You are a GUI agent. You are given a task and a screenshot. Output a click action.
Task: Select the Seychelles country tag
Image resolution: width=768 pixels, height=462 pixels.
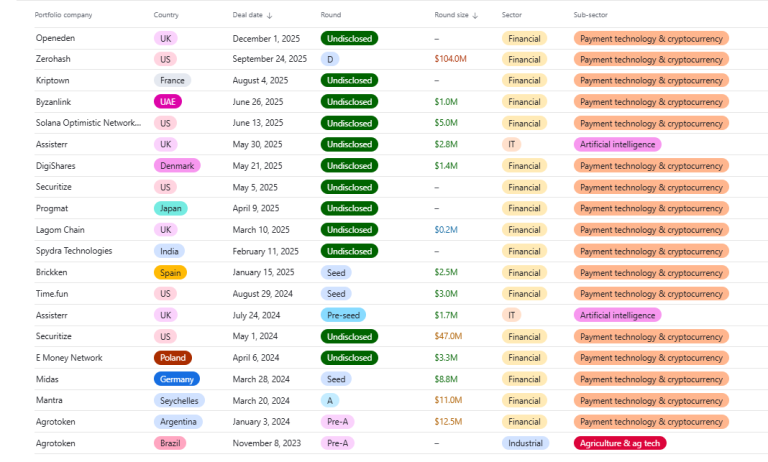tap(179, 400)
